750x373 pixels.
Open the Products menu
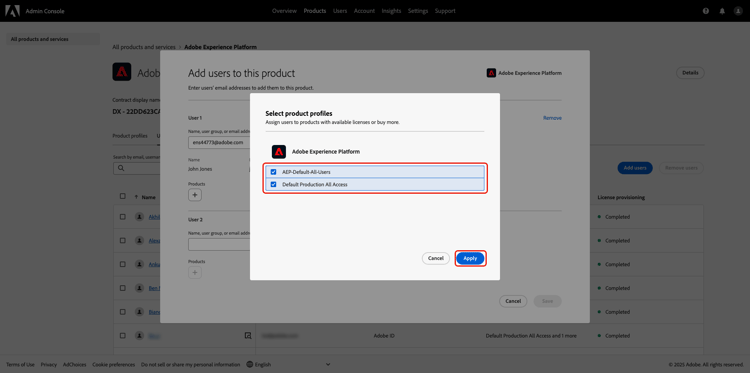click(315, 11)
